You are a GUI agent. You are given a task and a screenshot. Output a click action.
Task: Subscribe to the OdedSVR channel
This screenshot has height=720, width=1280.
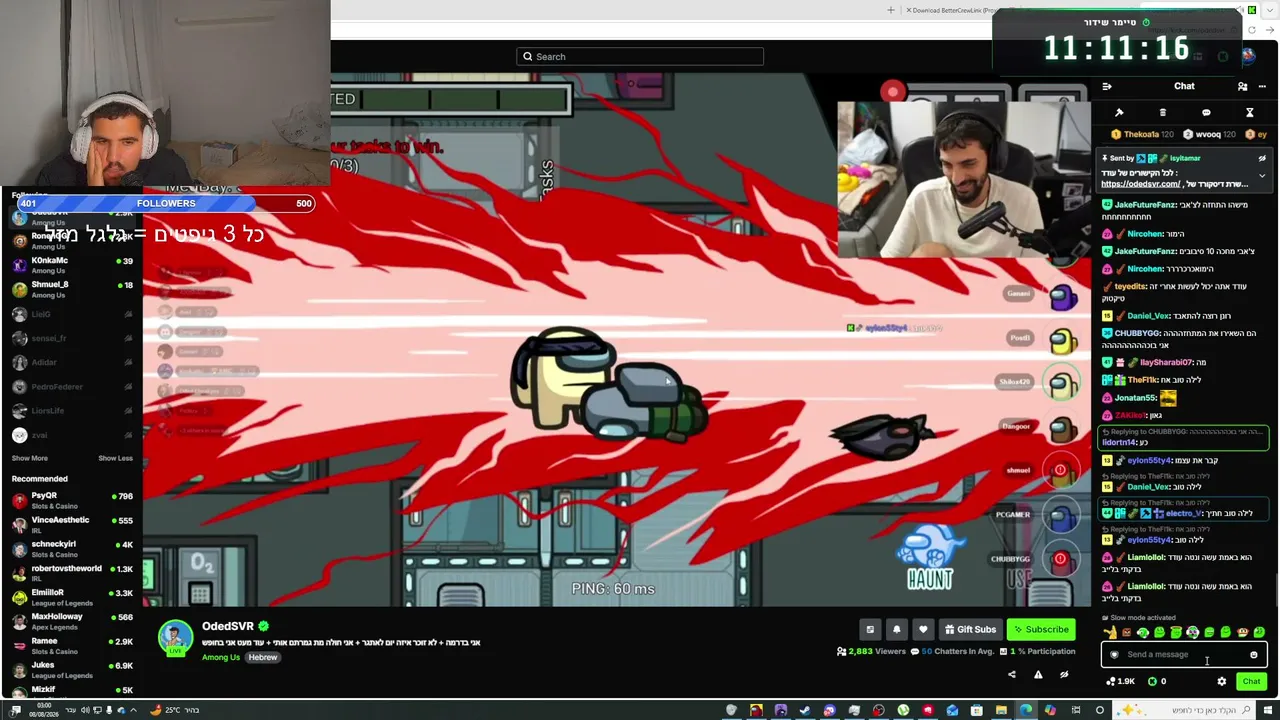(x=1042, y=630)
